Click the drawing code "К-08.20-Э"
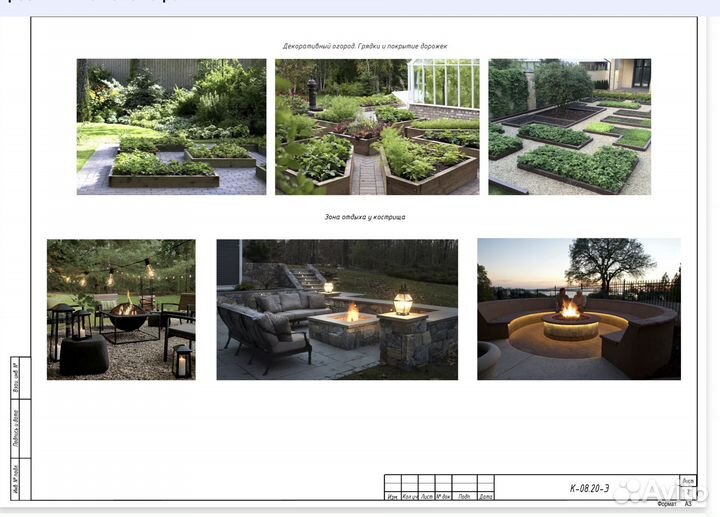Image resolution: width=720 pixels, height=517 pixels. tap(589, 488)
